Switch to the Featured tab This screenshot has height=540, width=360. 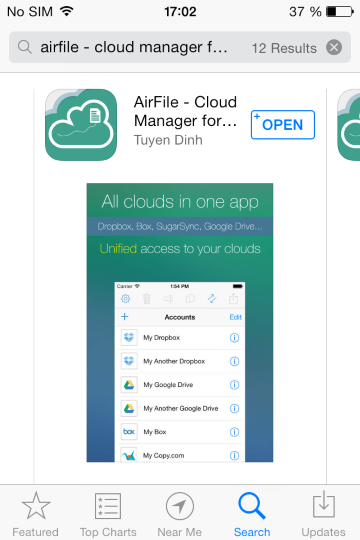(35, 514)
